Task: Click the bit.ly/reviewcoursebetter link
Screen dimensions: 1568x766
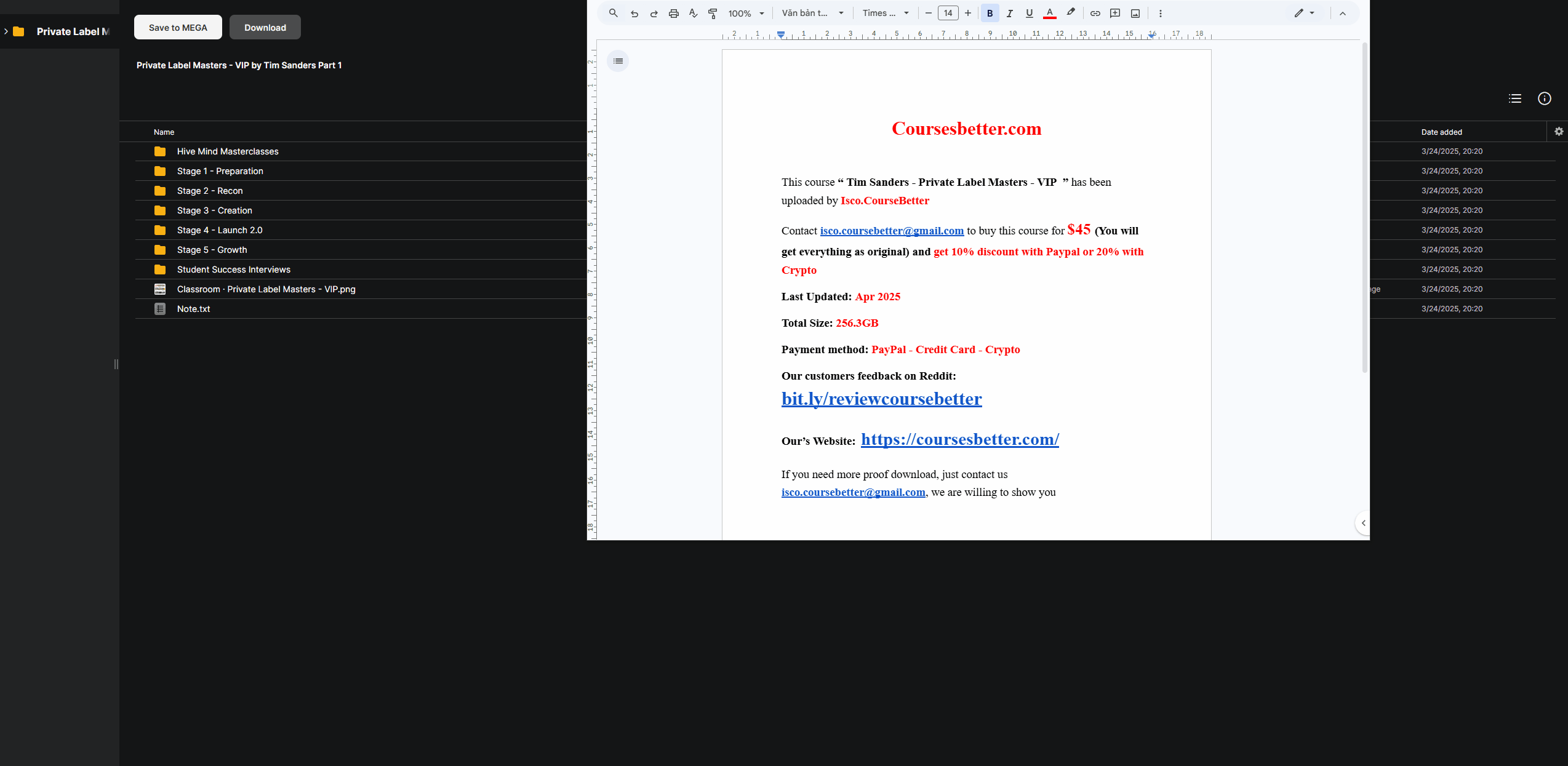Action: (881, 399)
